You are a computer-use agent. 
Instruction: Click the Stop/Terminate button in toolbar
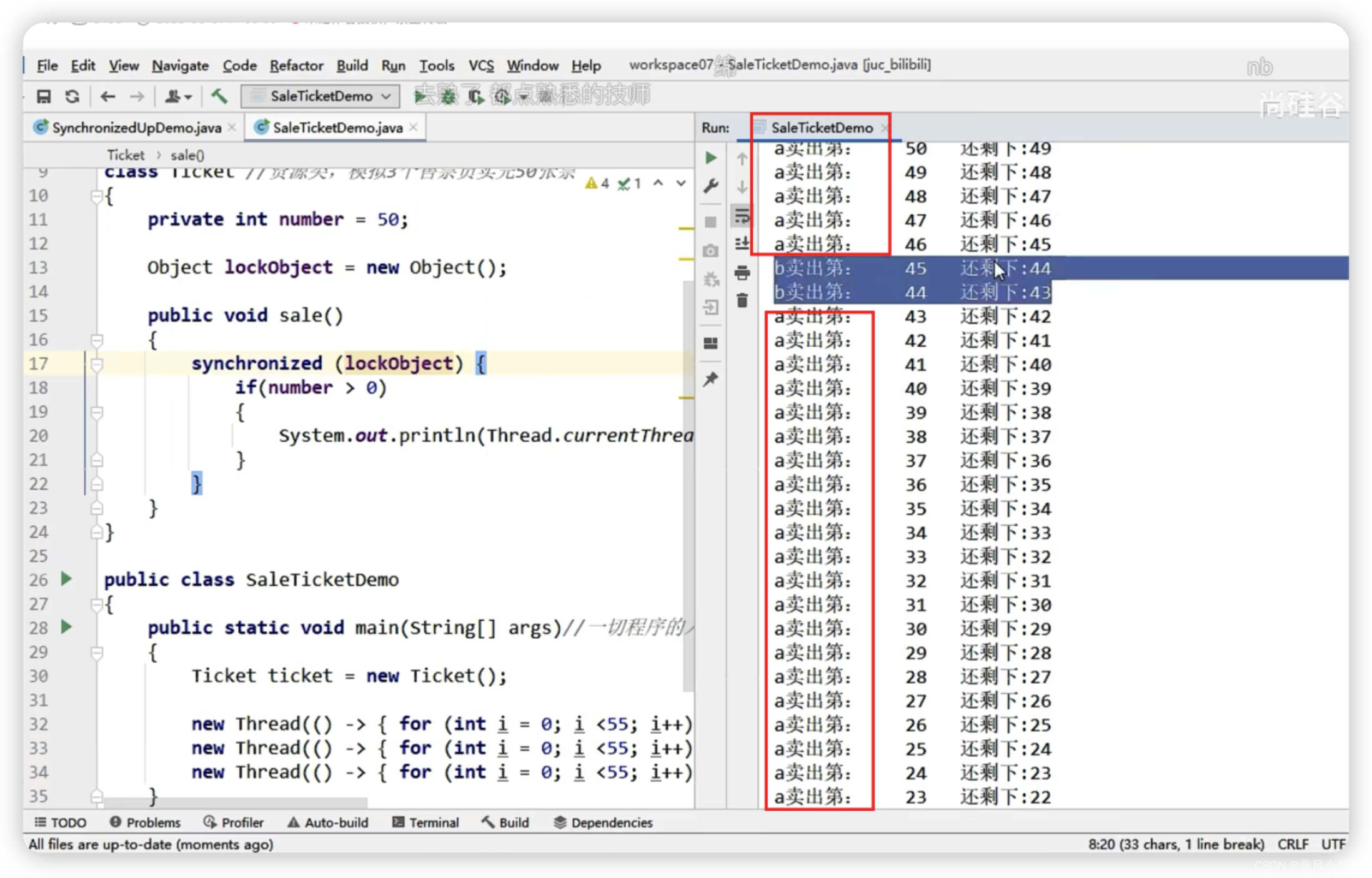(x=712, y=222)
